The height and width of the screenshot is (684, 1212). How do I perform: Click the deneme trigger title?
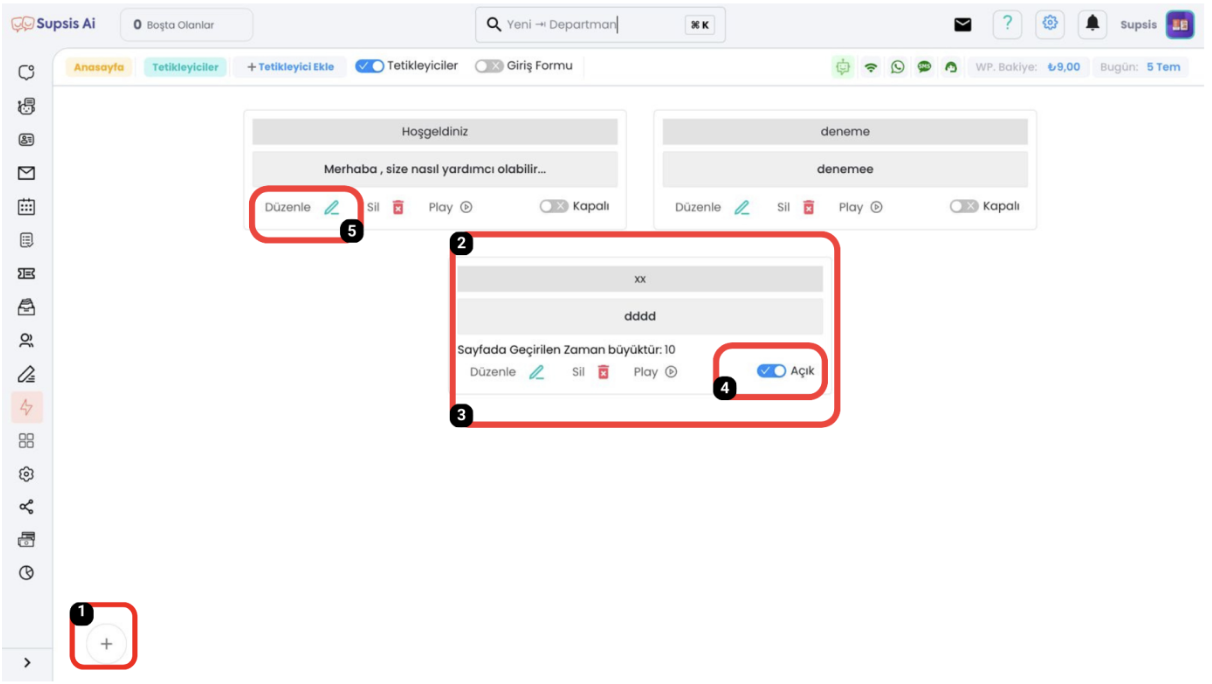(x=845, y=131)
